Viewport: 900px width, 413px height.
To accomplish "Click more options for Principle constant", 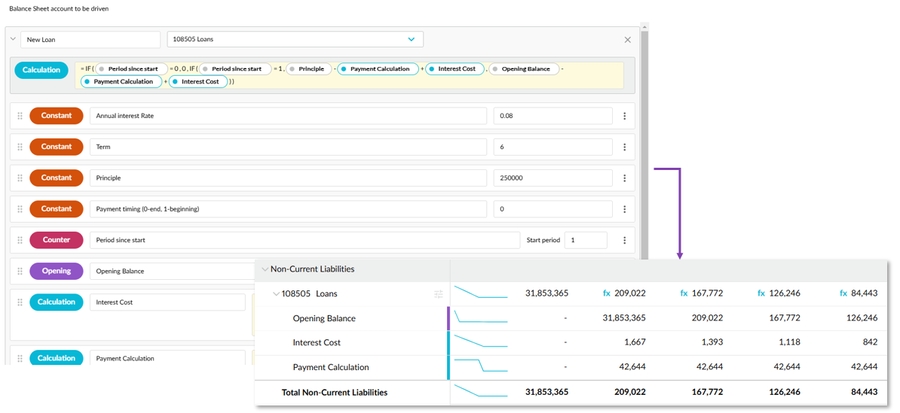I will (x=625, y=178).
